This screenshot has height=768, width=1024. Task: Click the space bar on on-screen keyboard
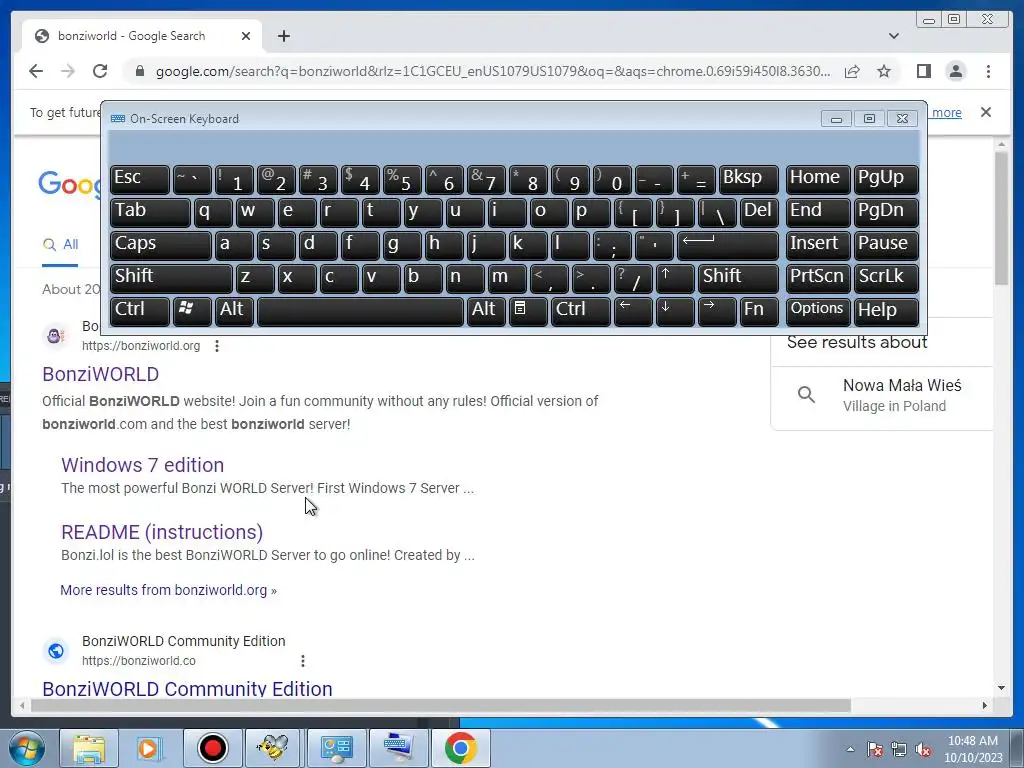(x=360, y=311)
